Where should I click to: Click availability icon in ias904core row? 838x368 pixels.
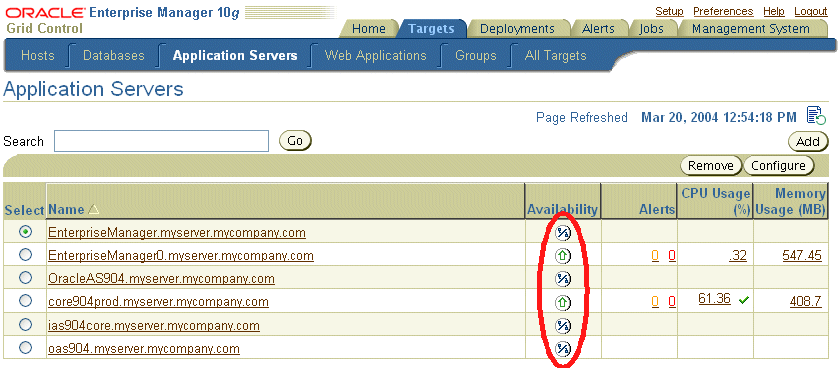[562, 326]
